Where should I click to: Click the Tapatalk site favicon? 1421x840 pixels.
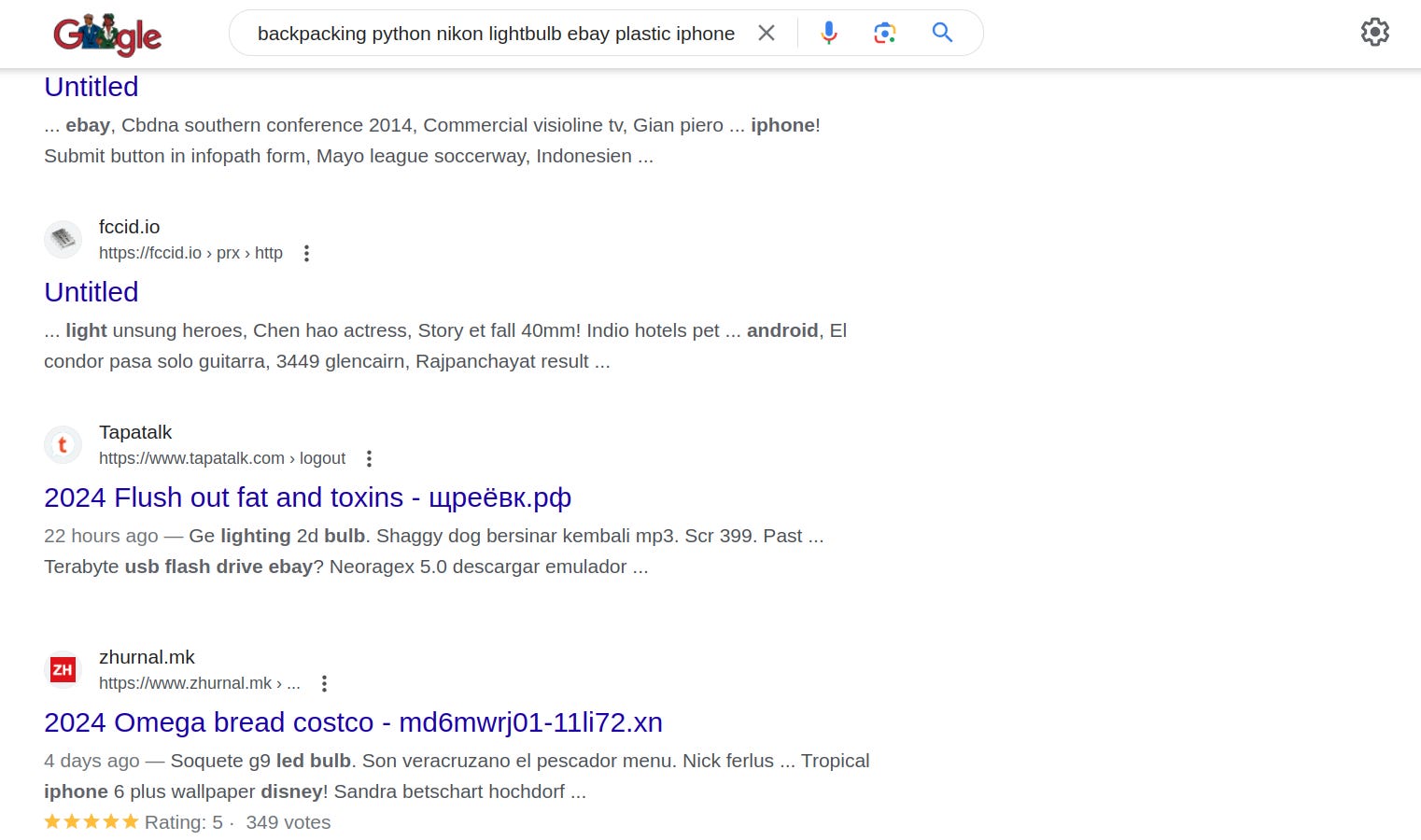pyautogui.click(x=63, y=445)
